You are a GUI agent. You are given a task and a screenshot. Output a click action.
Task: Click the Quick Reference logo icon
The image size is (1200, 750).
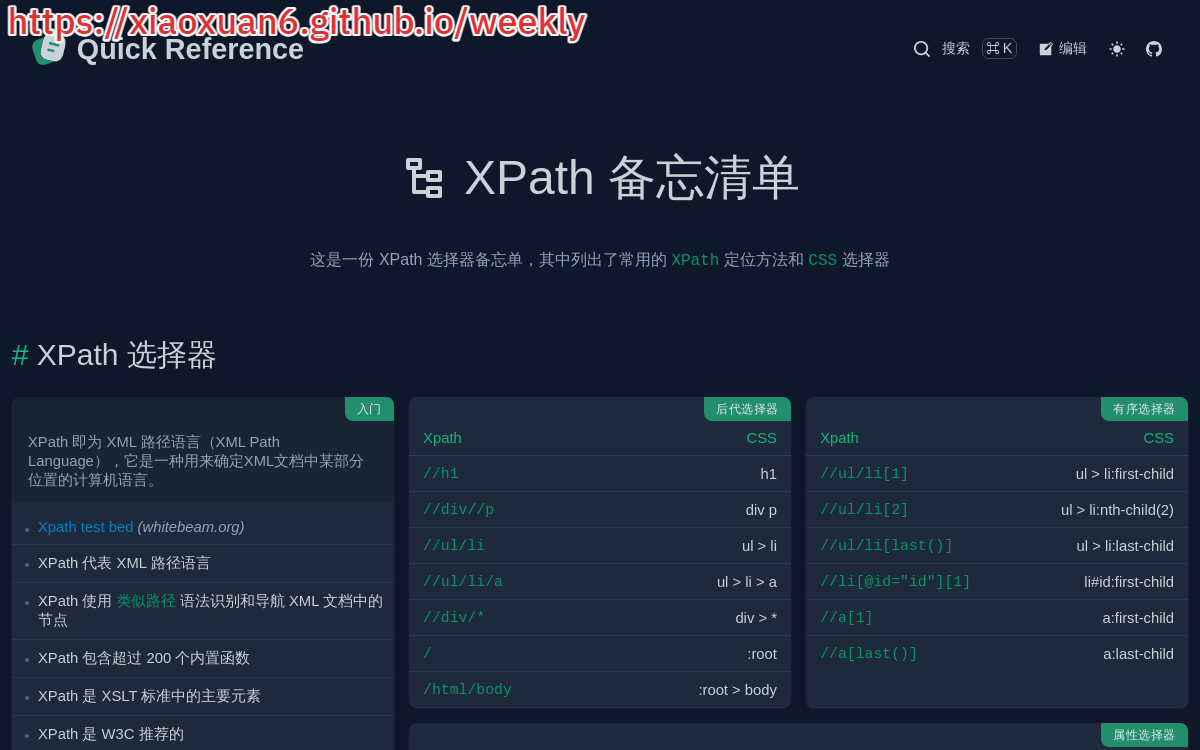tap(48, 49)
